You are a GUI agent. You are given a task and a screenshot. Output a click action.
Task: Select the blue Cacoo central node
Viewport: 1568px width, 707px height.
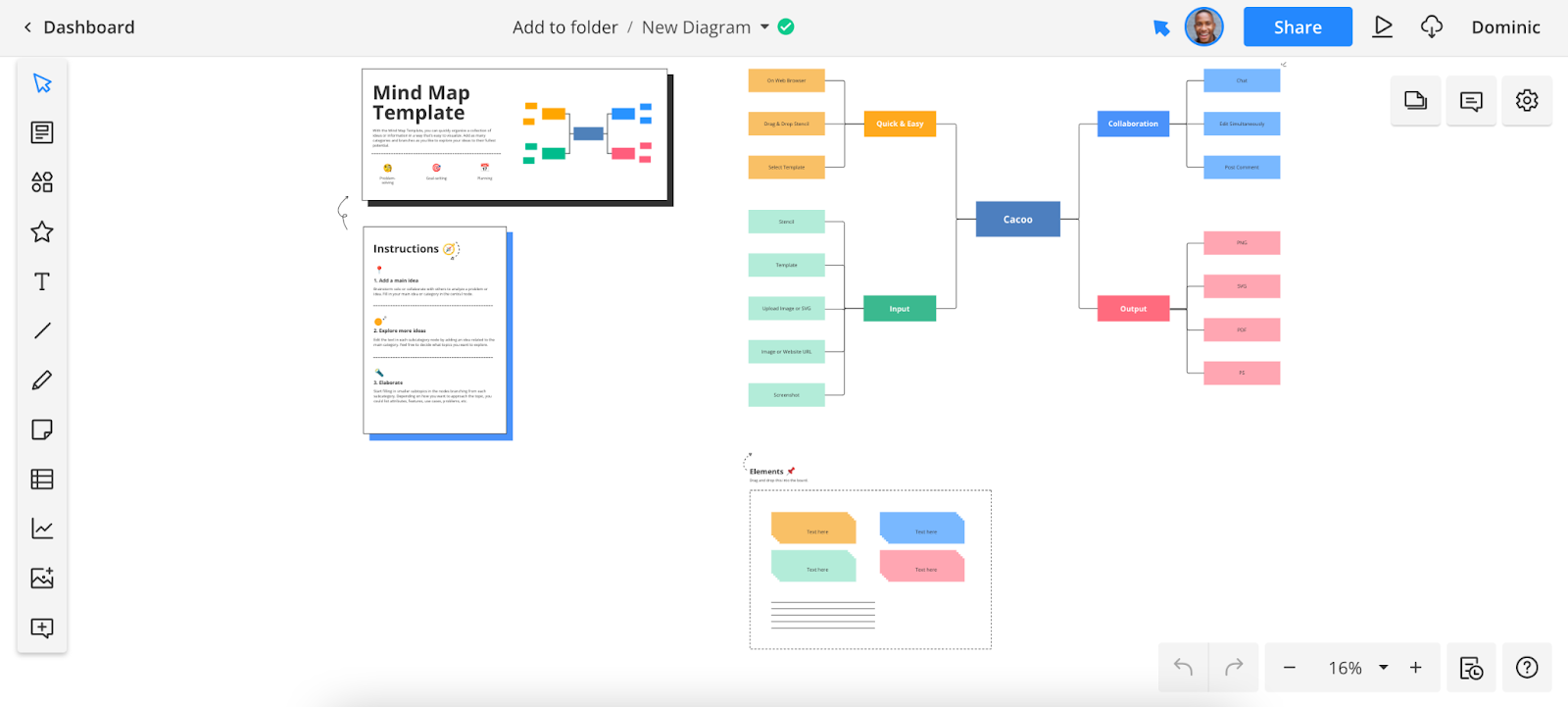pos(1017,220)
